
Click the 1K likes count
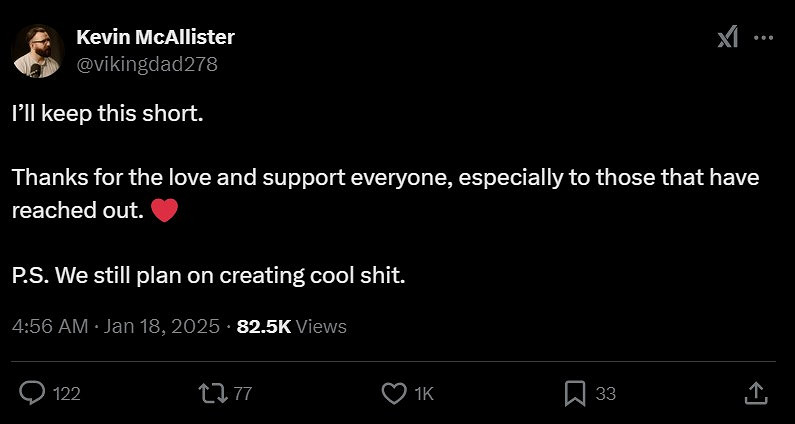424,394
